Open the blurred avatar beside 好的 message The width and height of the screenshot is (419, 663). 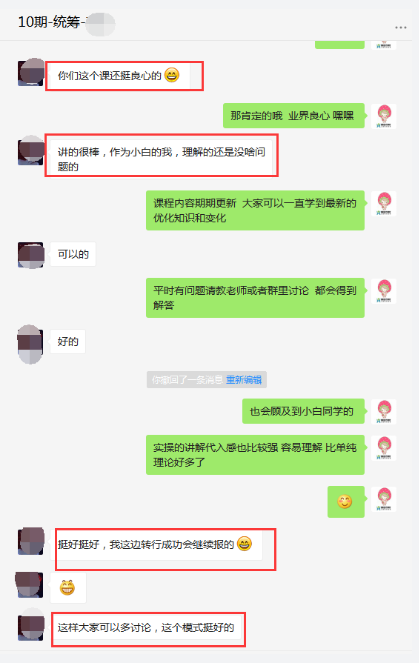(x=30, y=344)
